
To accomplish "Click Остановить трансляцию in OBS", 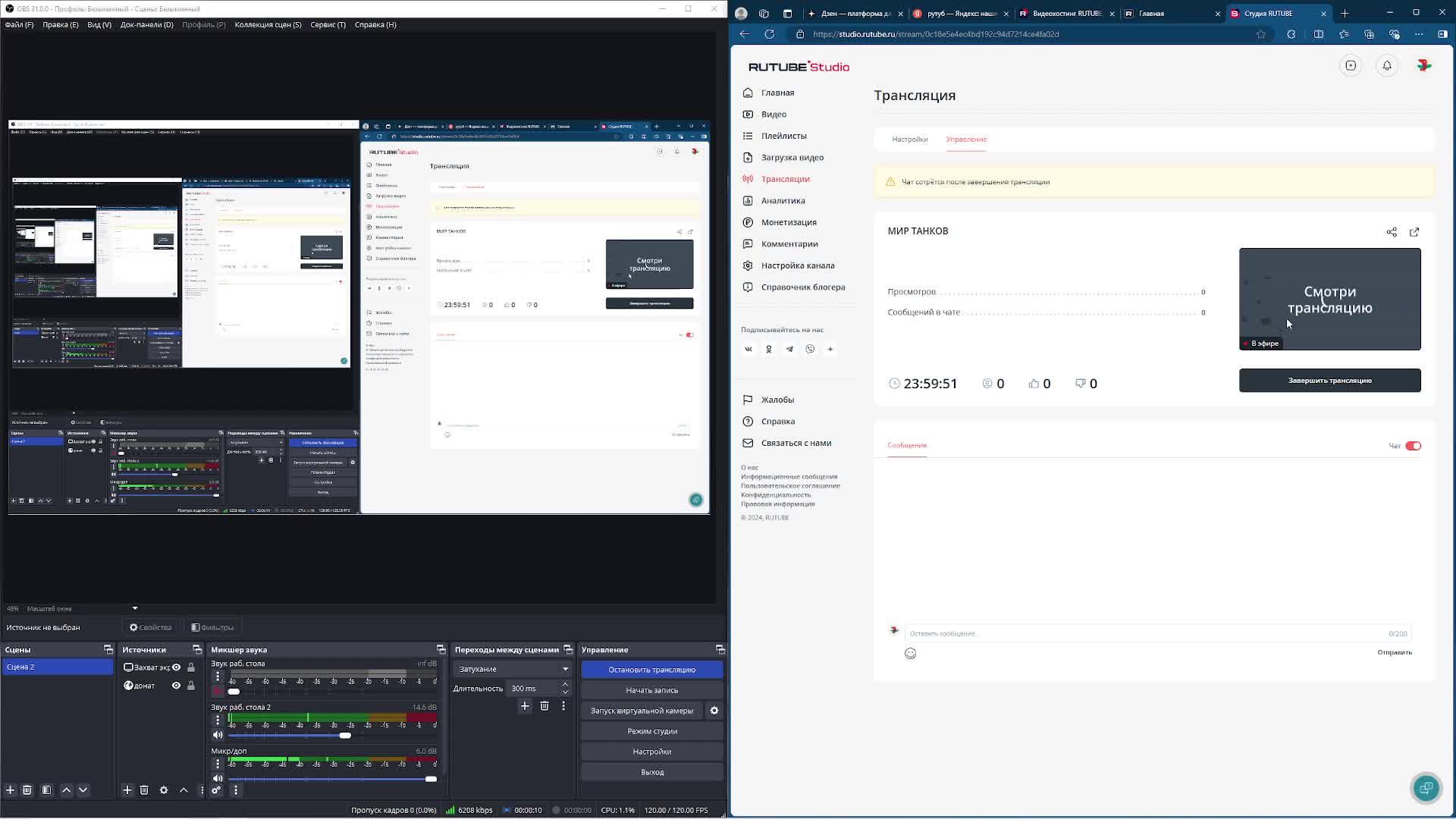I will pyautogui.click(x=652, y=670).
